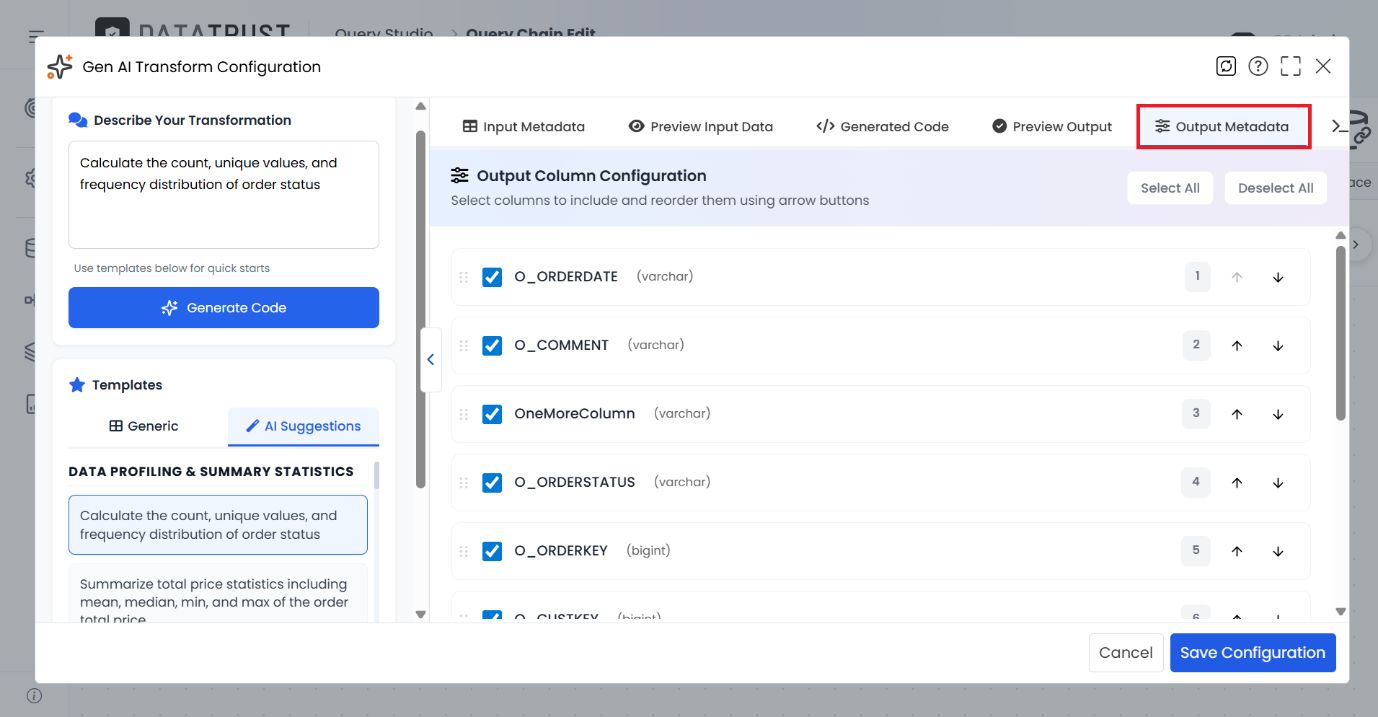Uncheck the O_ORDERDATE column checkbox
The image size is (1378, 717).
pos(492,277)
